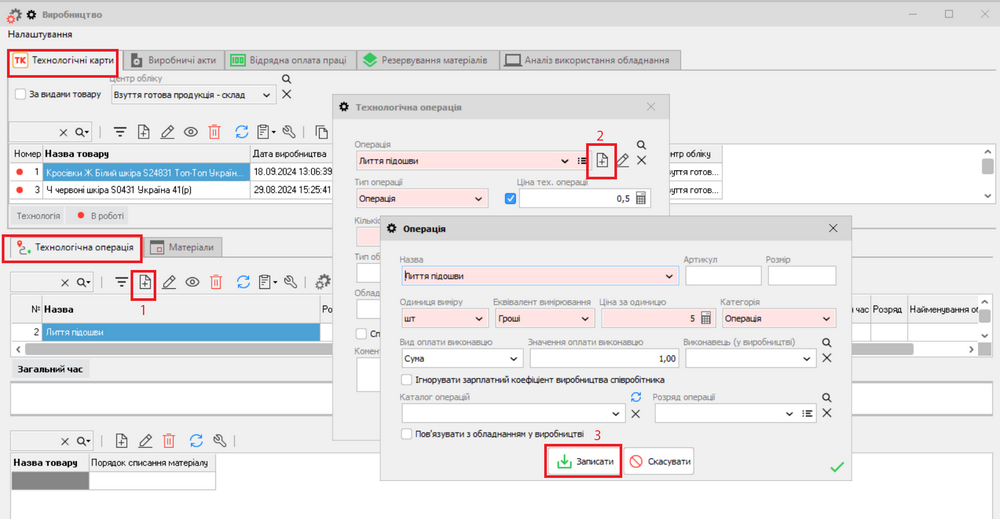Check 'Ігнорувати зарплатний коефіцієнт' option
Screen dimensions: 1000x519
pyautogui.click(x=406, y=380)
